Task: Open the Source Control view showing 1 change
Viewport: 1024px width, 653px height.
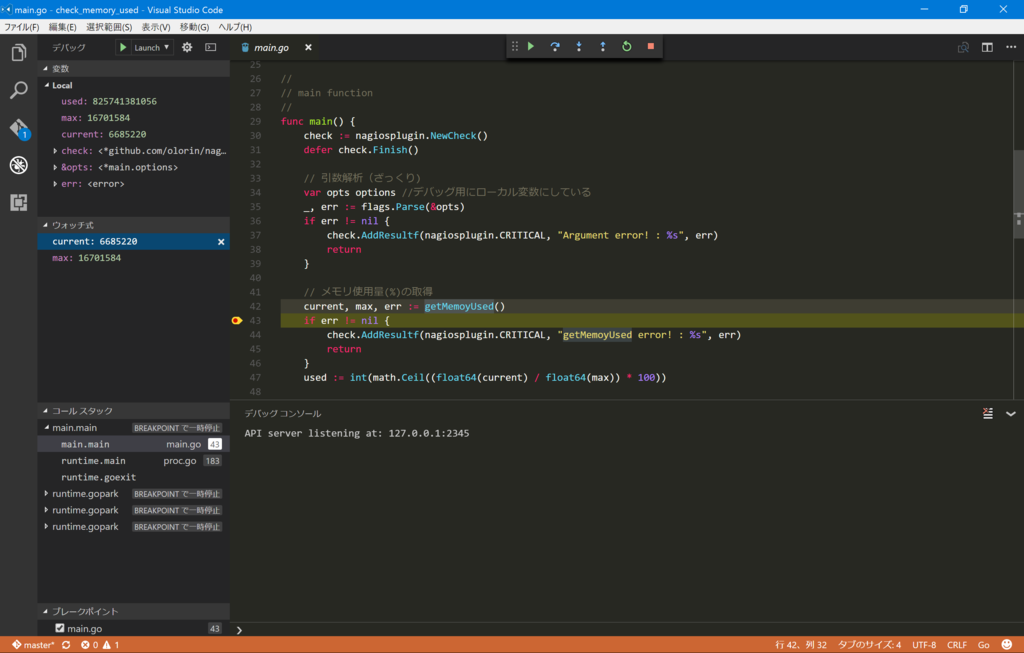Action: tap(18, 127)
